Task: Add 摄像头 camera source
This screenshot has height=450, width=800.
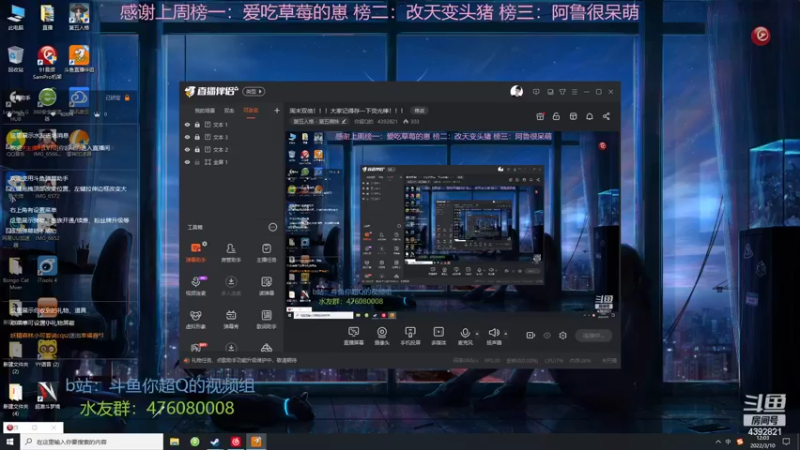Action: pos(382,336)
